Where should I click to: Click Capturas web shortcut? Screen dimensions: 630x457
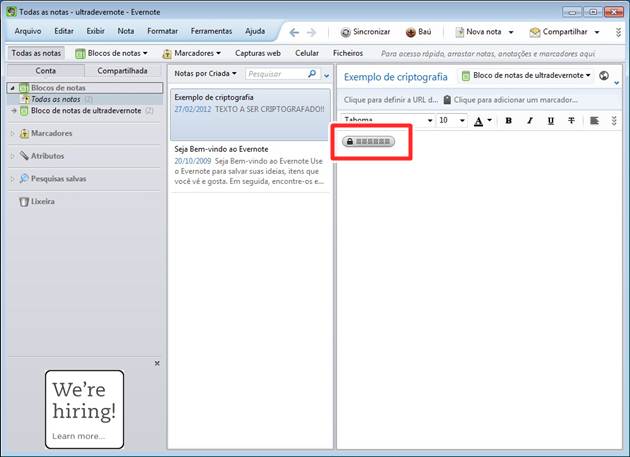tap(258, 53)
